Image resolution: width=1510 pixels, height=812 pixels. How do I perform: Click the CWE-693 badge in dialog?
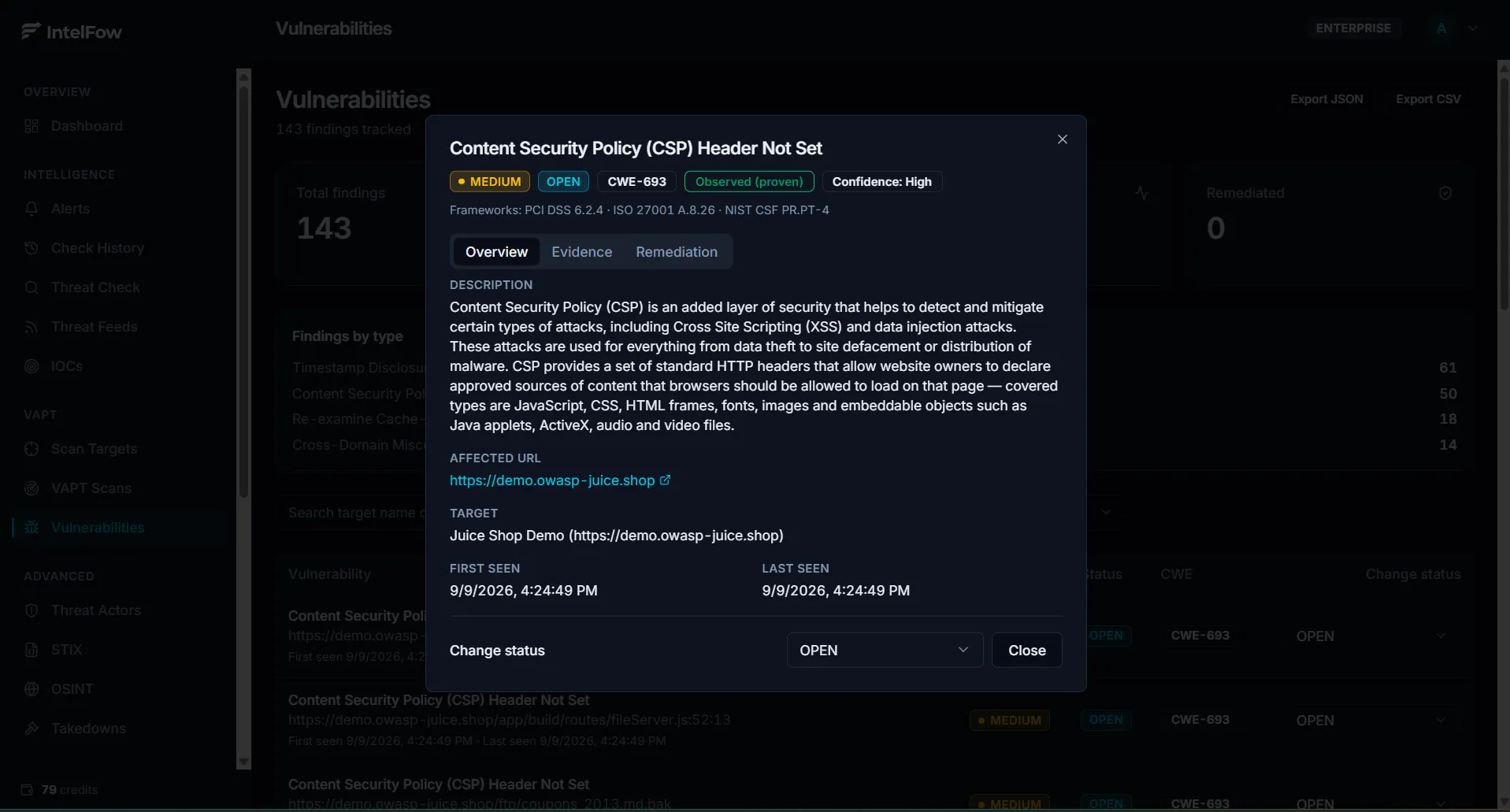[636, 182]
